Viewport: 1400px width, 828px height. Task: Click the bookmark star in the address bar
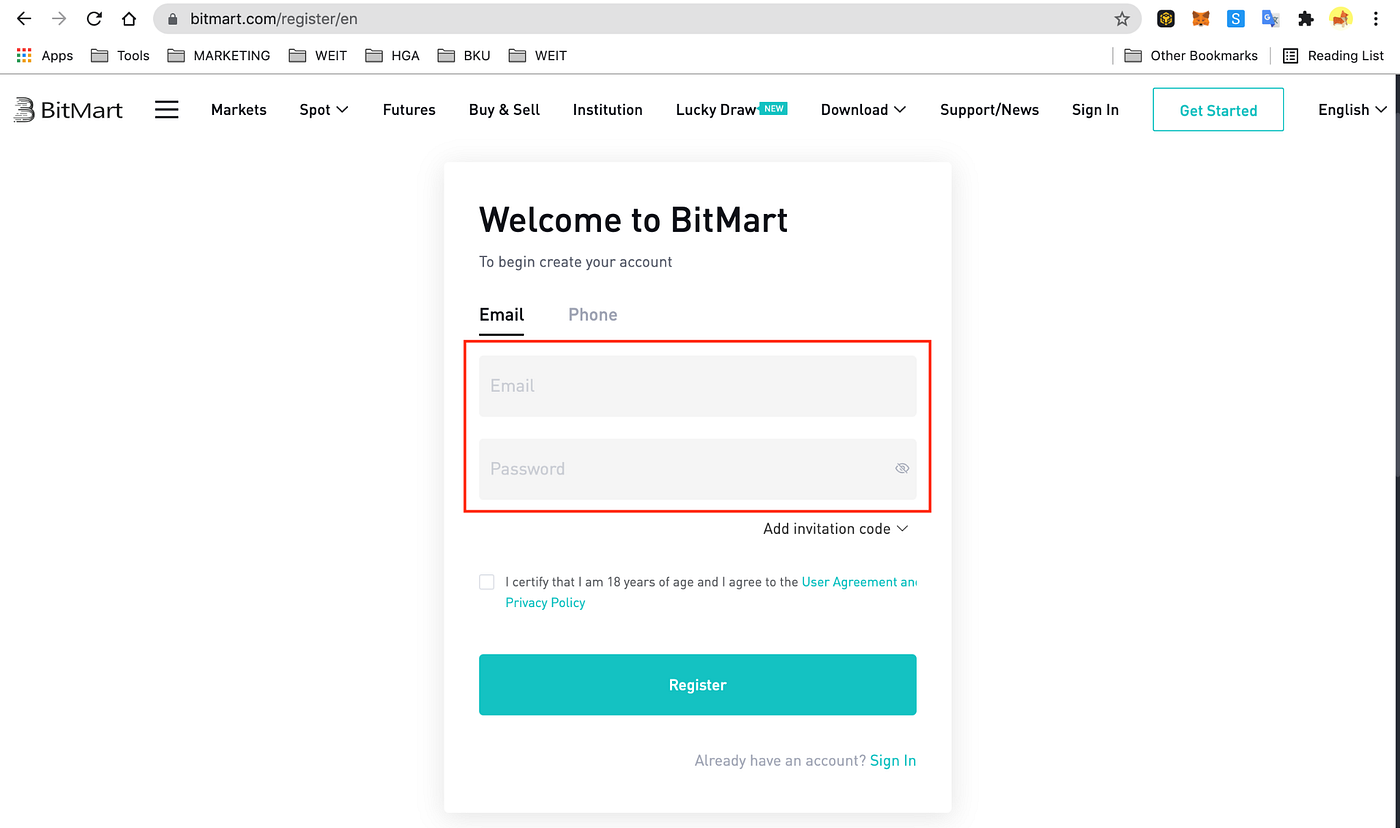pyautogui.click(x=1122, y=18)
